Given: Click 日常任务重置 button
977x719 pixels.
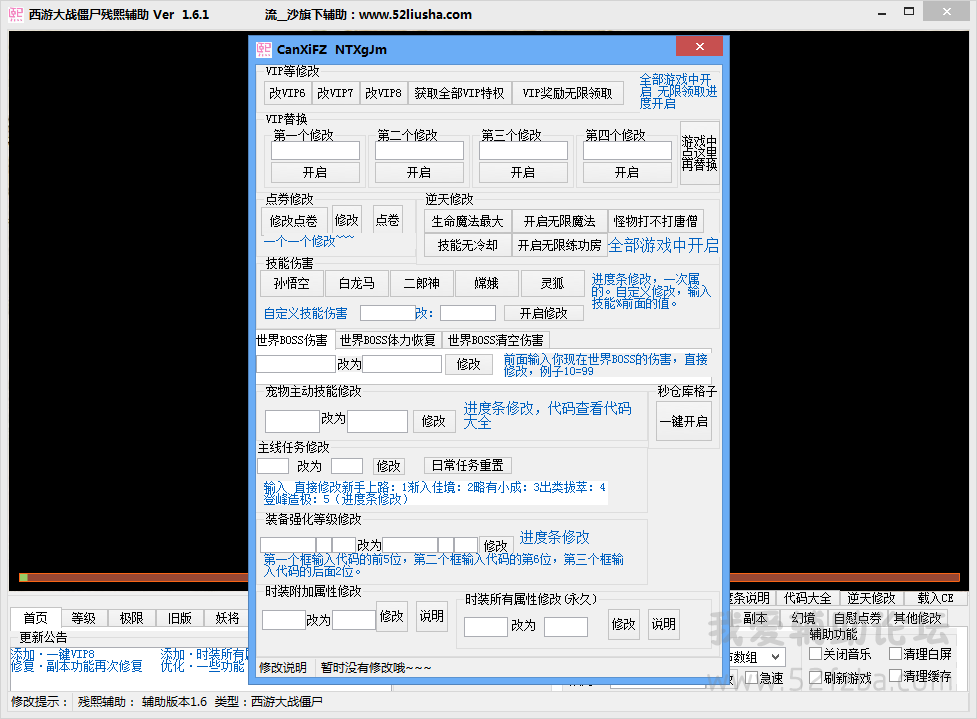Looking at the screenshot, I should coord(468,465).
